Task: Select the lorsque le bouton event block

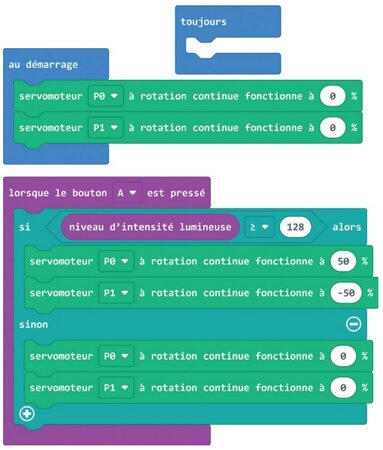Action: pos(107,193)
